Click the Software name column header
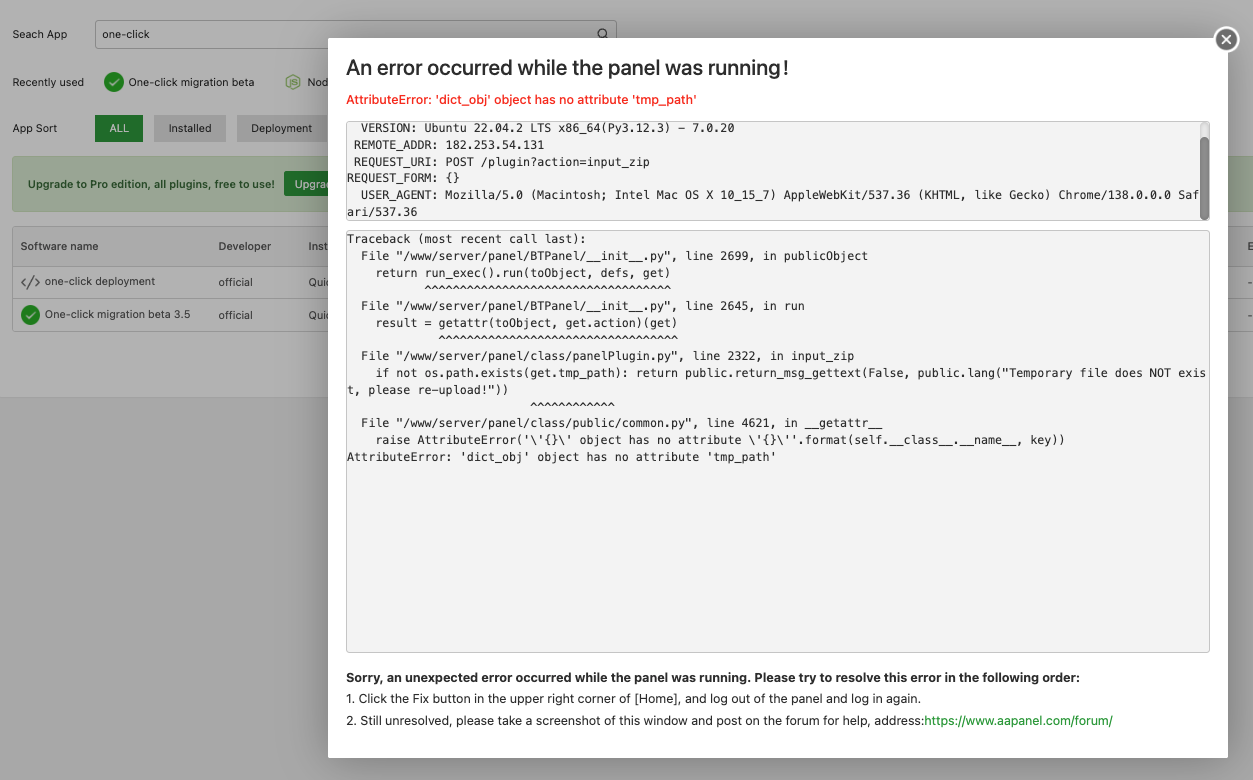The image size is (1253, 780). click(59, 246)
